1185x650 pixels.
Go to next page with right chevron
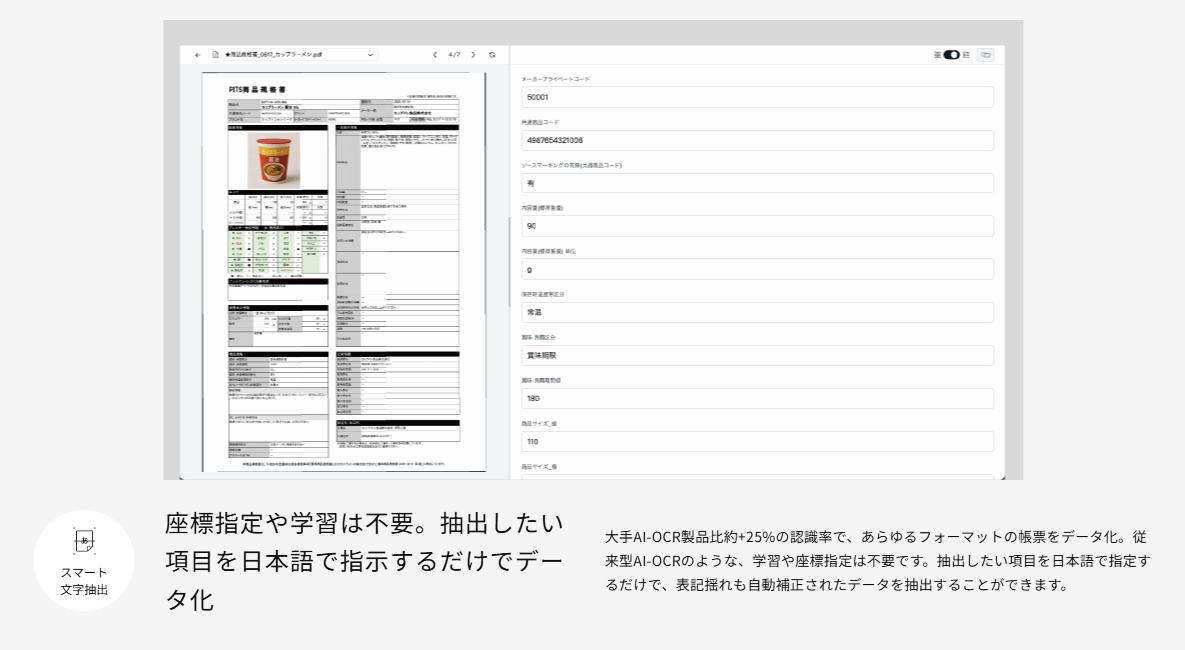[472, 55]
